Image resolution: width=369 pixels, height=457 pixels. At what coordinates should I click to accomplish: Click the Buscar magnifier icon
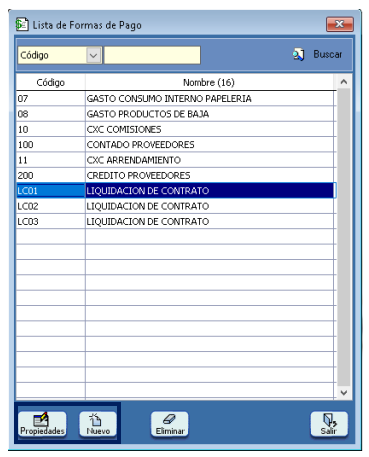pyautogui.click(x=299, y=54)
